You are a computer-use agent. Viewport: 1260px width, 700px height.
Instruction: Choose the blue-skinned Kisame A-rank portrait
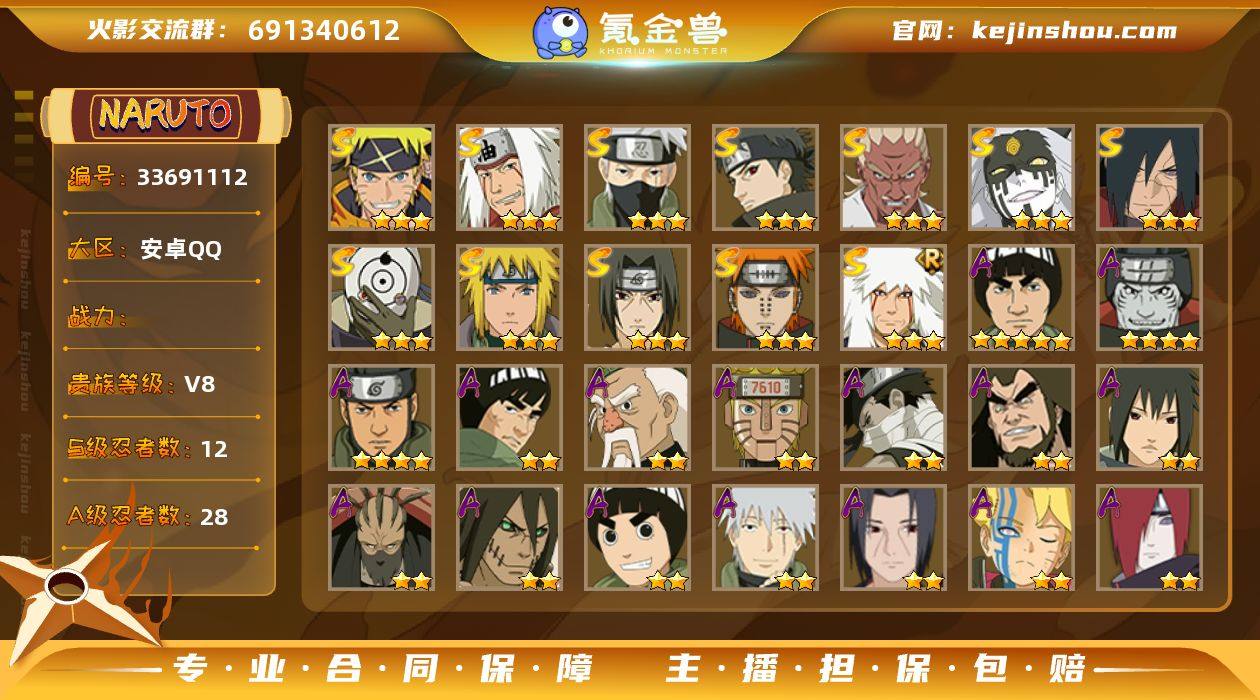pyautogui.click(x=1149, y=298)
